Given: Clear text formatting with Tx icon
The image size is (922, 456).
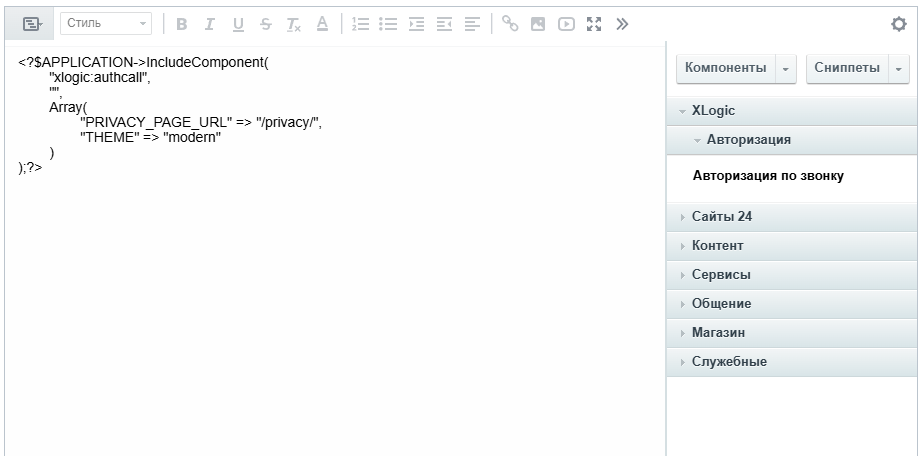Looking at the screenshot, I should [293, 23].
